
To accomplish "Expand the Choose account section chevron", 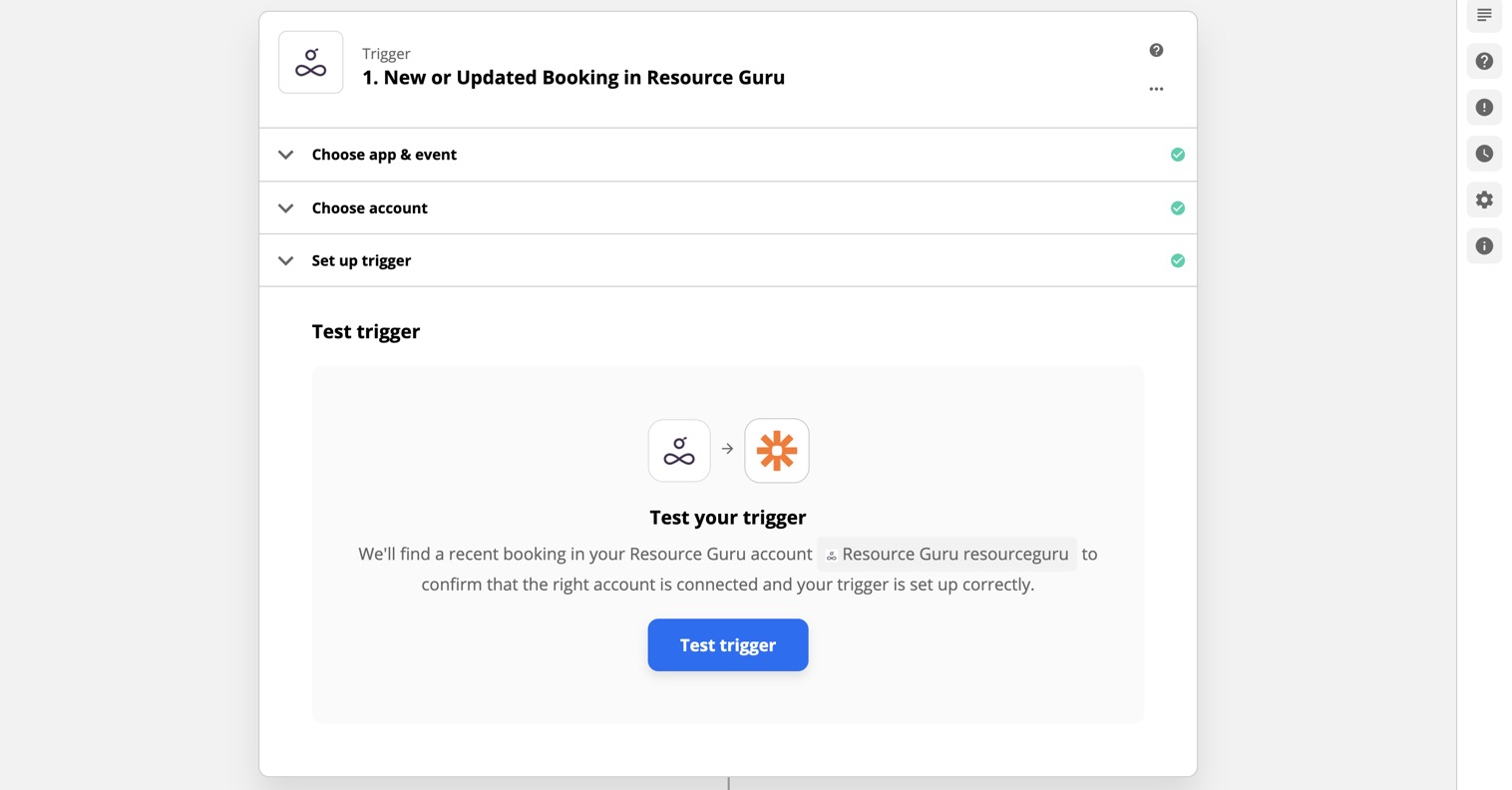I will click(x=286, y=208).
